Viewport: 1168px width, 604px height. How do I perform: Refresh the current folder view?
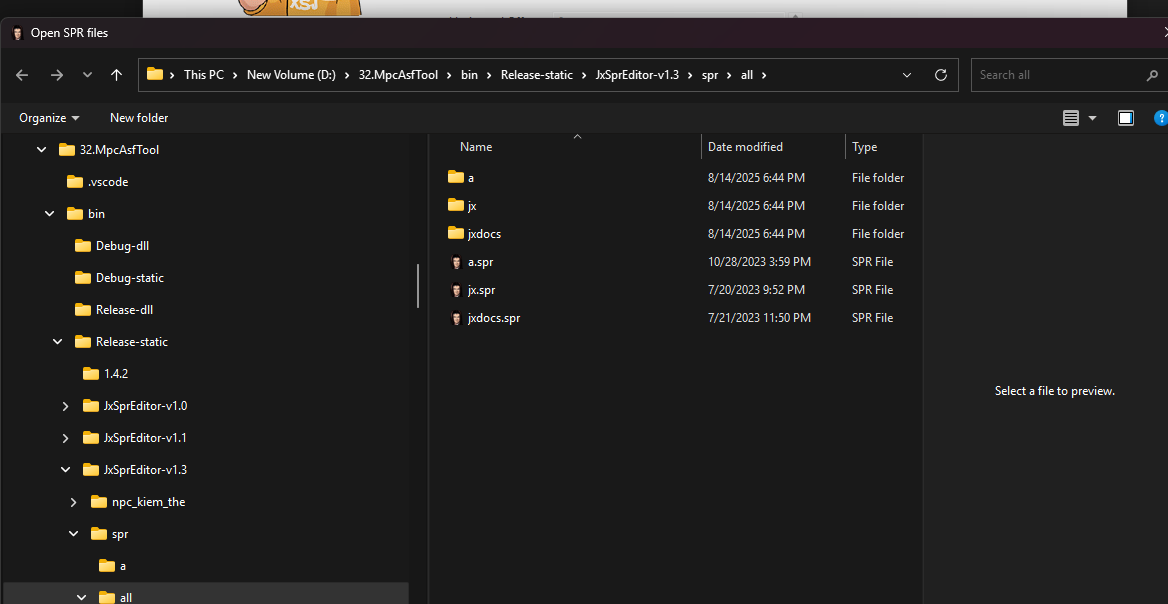pos(940,75)
